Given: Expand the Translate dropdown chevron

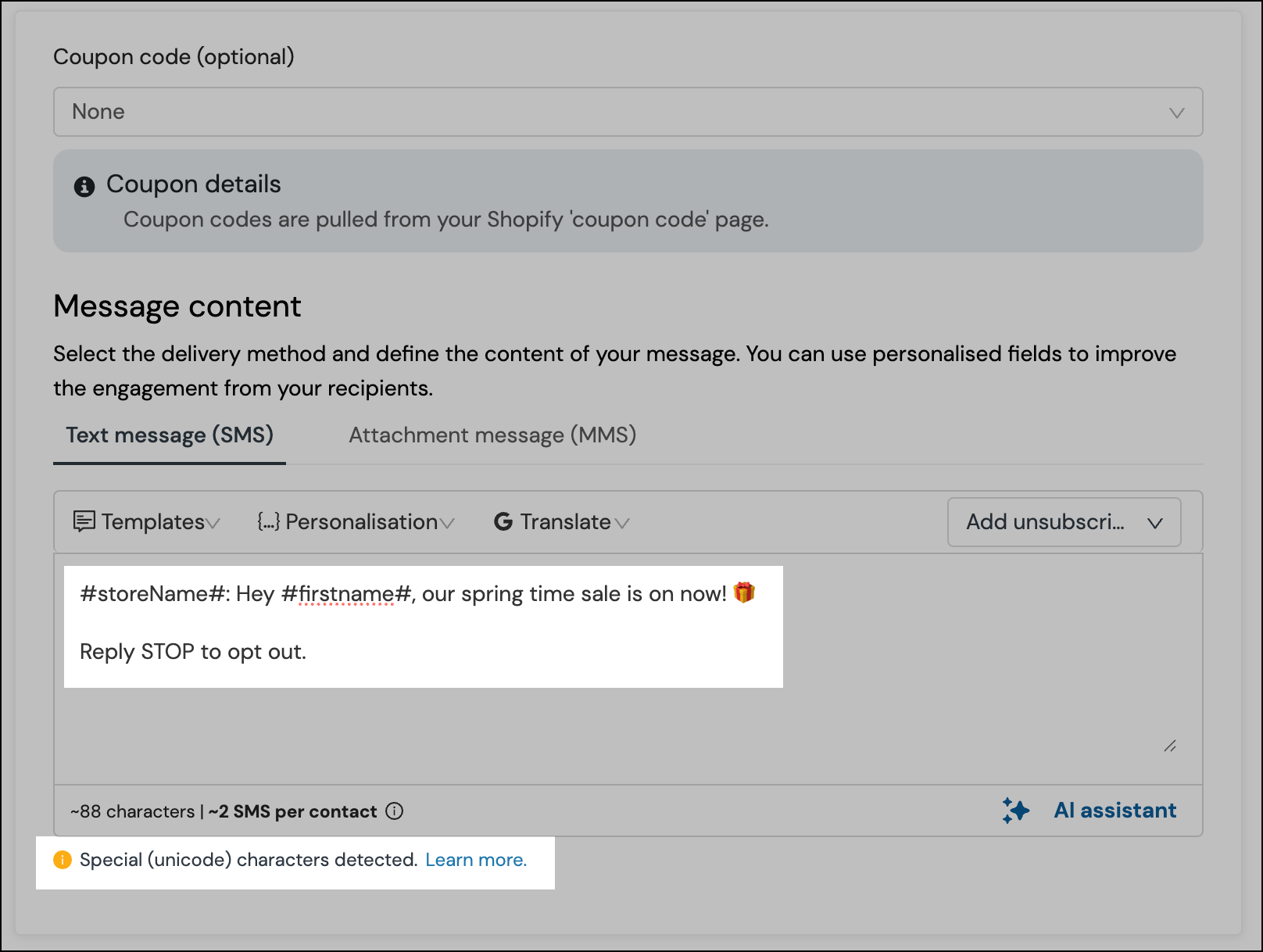Looking at the screenshot, I should (x=621, y=524).
